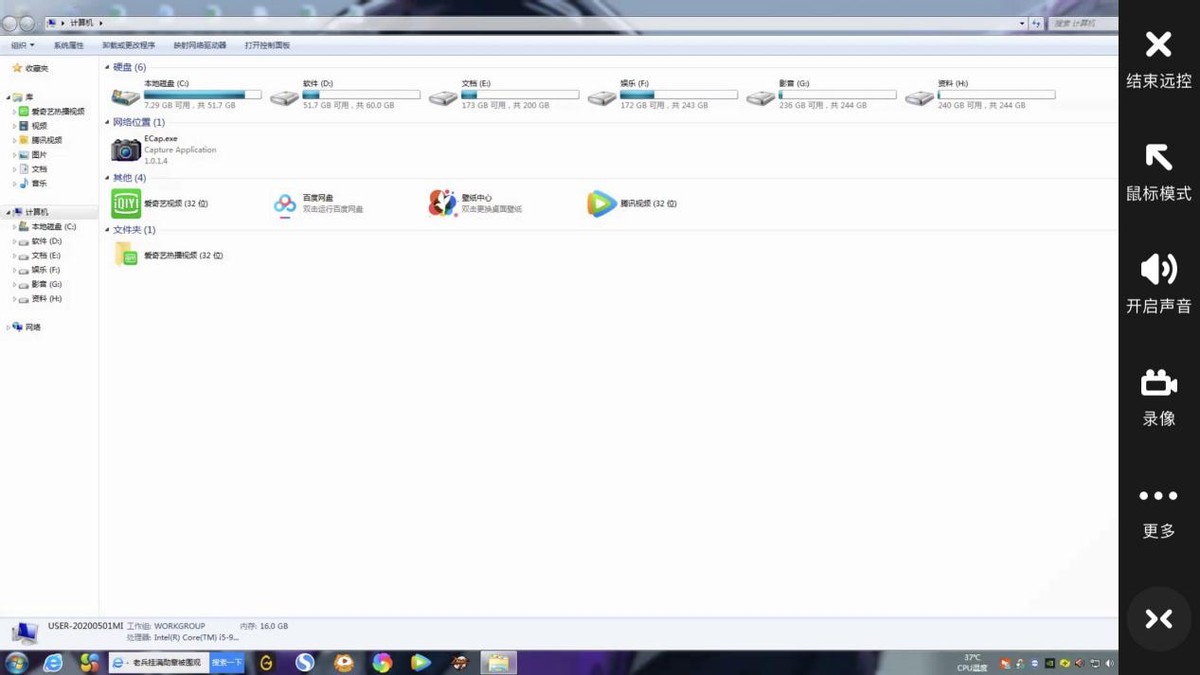Open the ECap.exe capture application
The width and height of the screenshot is (1200, 675).
click(127, 150)
